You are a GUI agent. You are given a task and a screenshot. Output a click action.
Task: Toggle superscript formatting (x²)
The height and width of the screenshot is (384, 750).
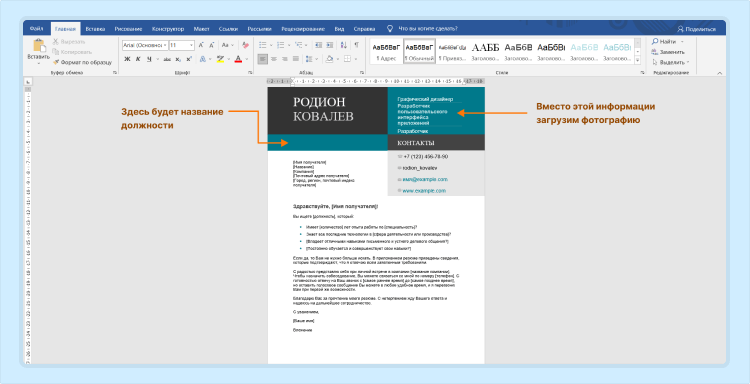(x=189, y=59)
